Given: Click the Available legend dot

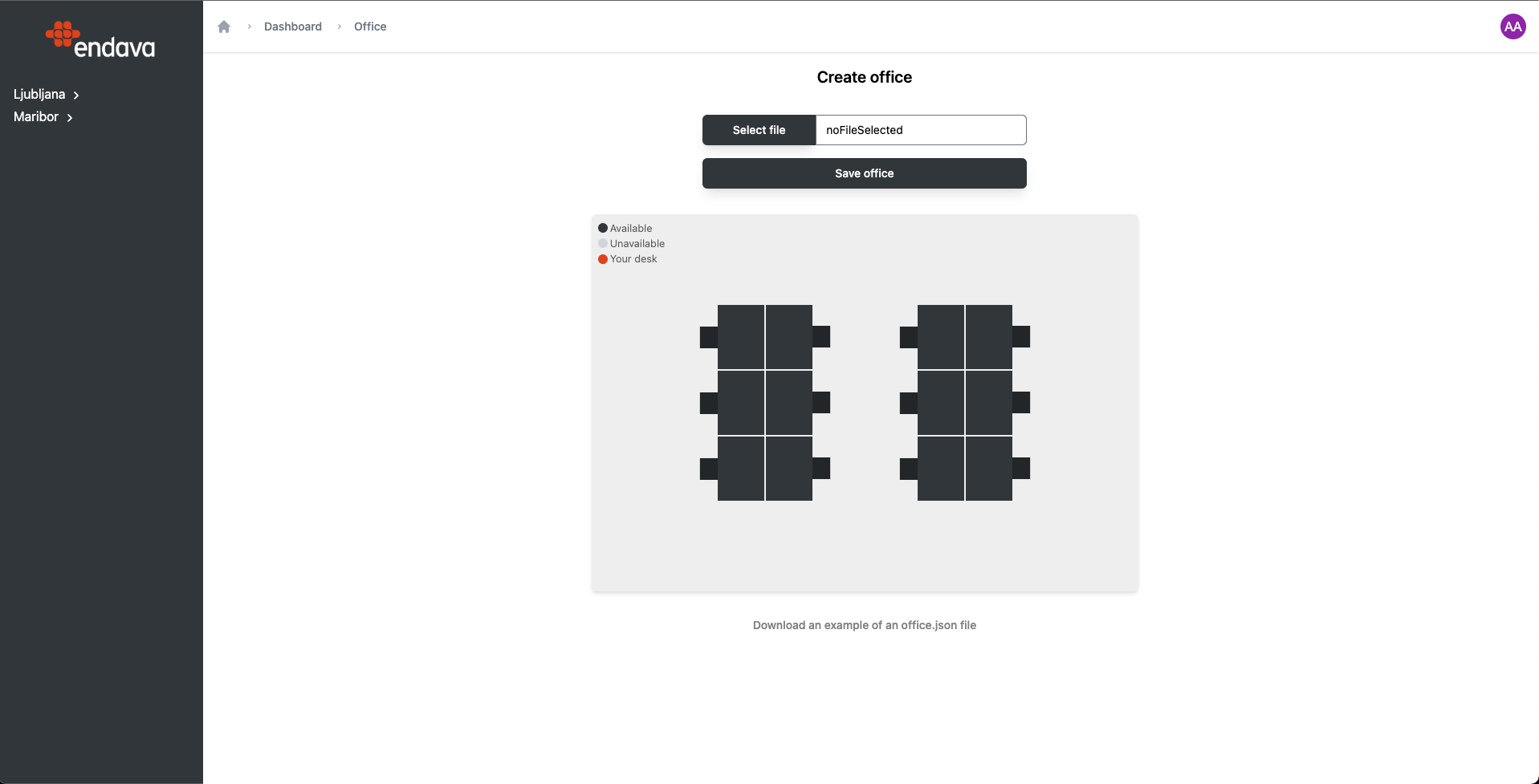Looking at the screenshot, I should pos(603,228).
